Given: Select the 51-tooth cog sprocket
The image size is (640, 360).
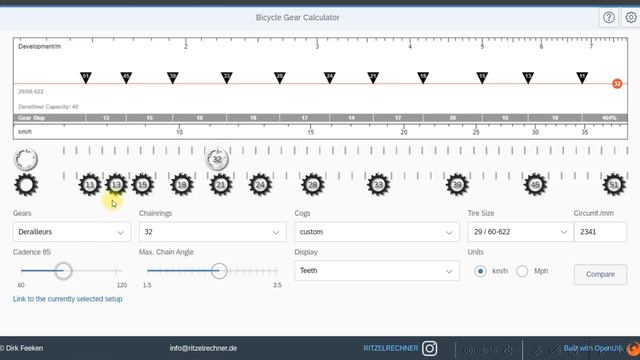Looking at the screenshot, I should [614, 185].
